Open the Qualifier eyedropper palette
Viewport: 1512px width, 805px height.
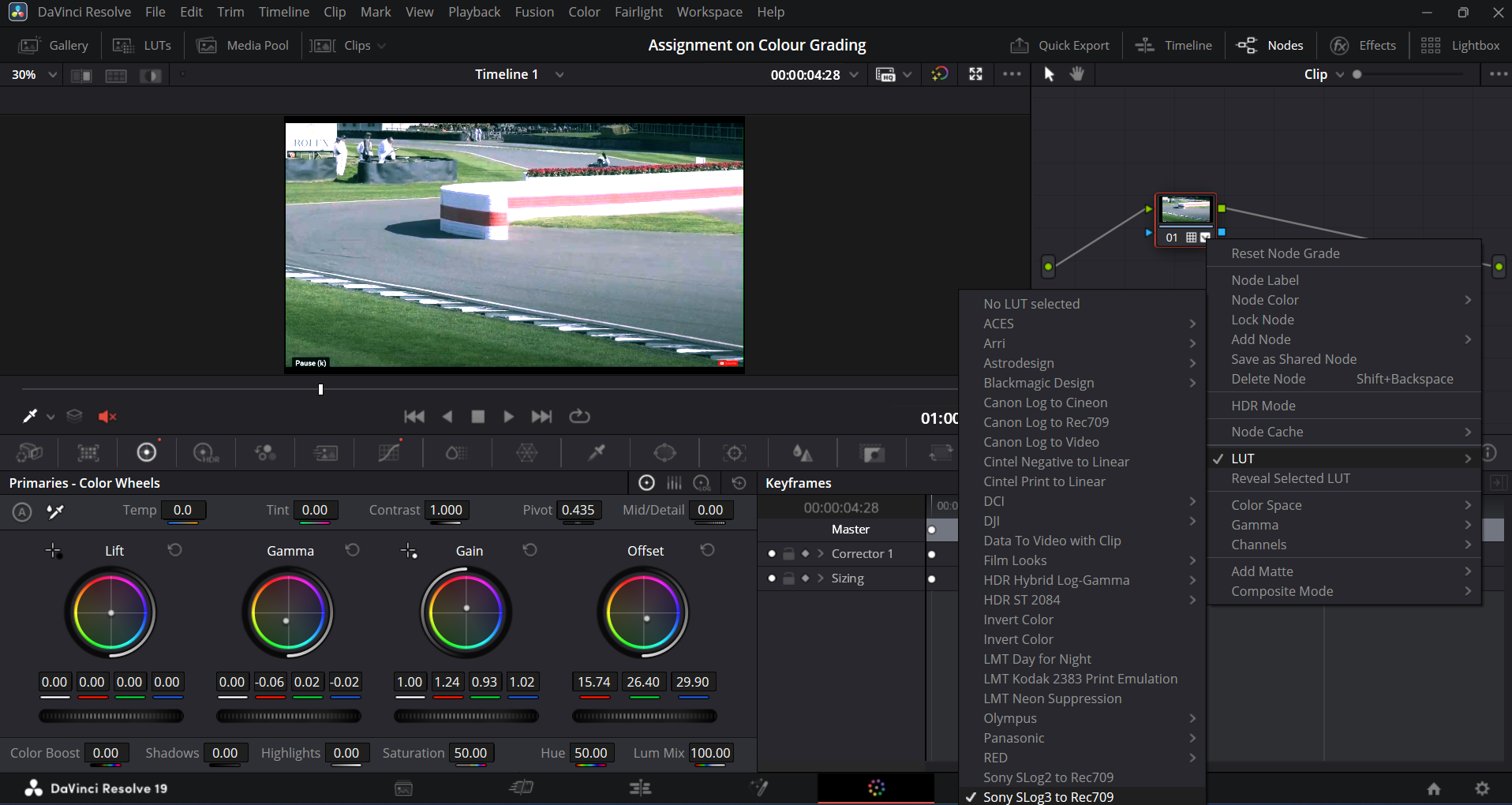pos(597,453)
